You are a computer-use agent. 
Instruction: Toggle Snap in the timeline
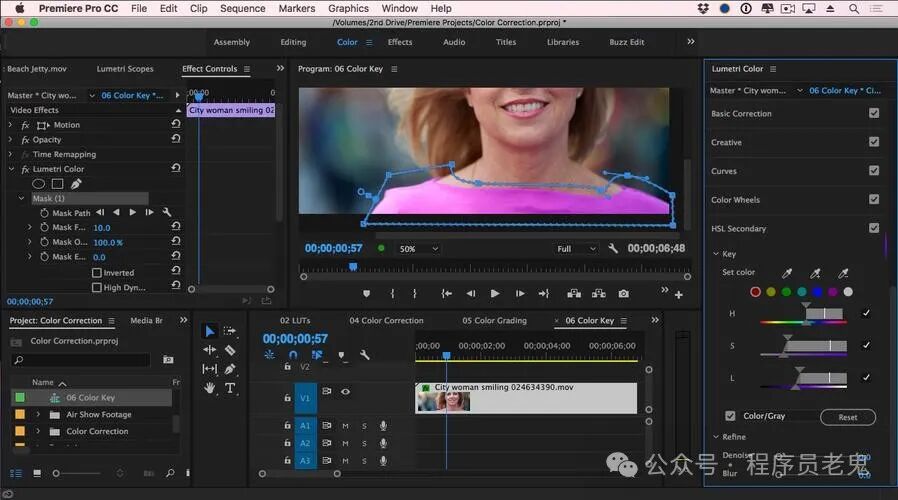[x=293, y=355]
